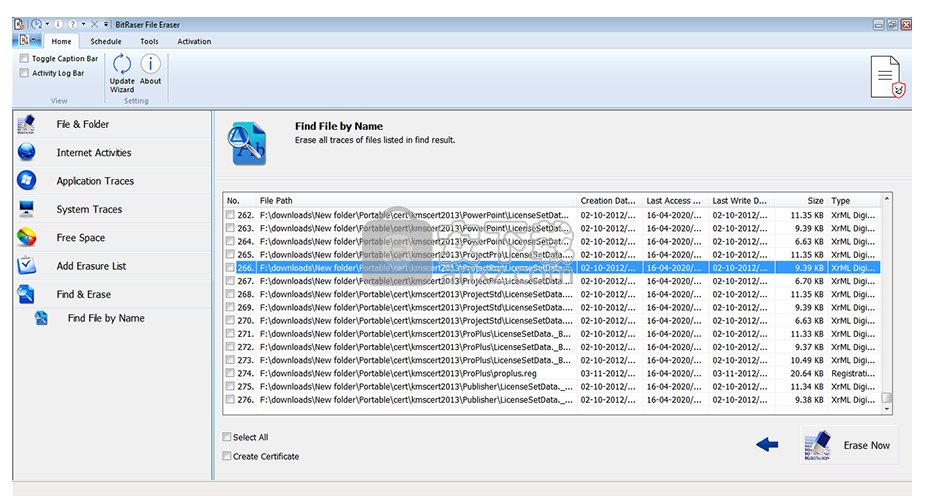Viewport: 940px width, 496px height.
Task: Open the application menu button
Action: point(27,40)
